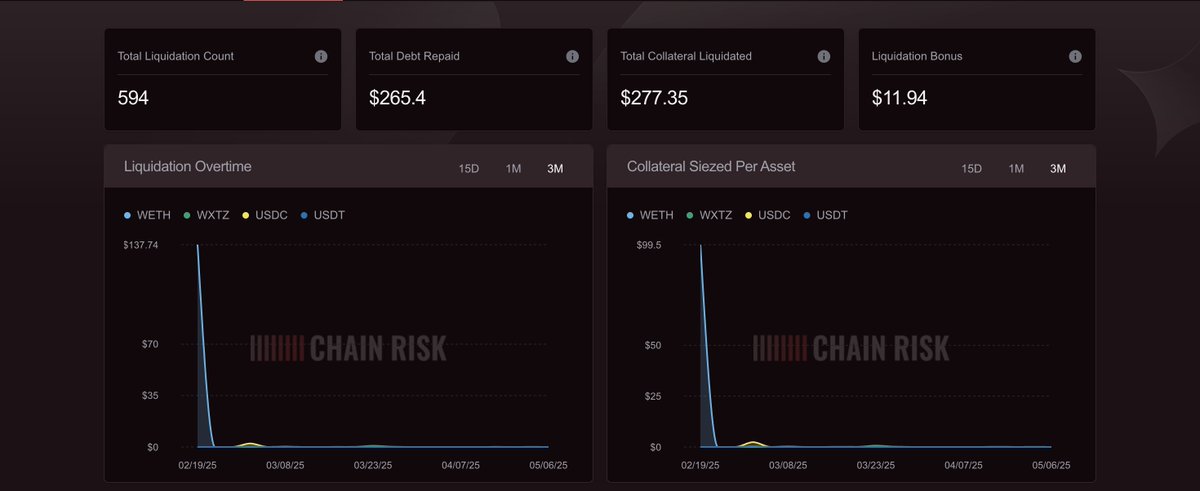Select 1M range in Collateral Siezed chart
This screenshot has width=1200, height=491.
pyautogui.click(x=1016, y=168)
